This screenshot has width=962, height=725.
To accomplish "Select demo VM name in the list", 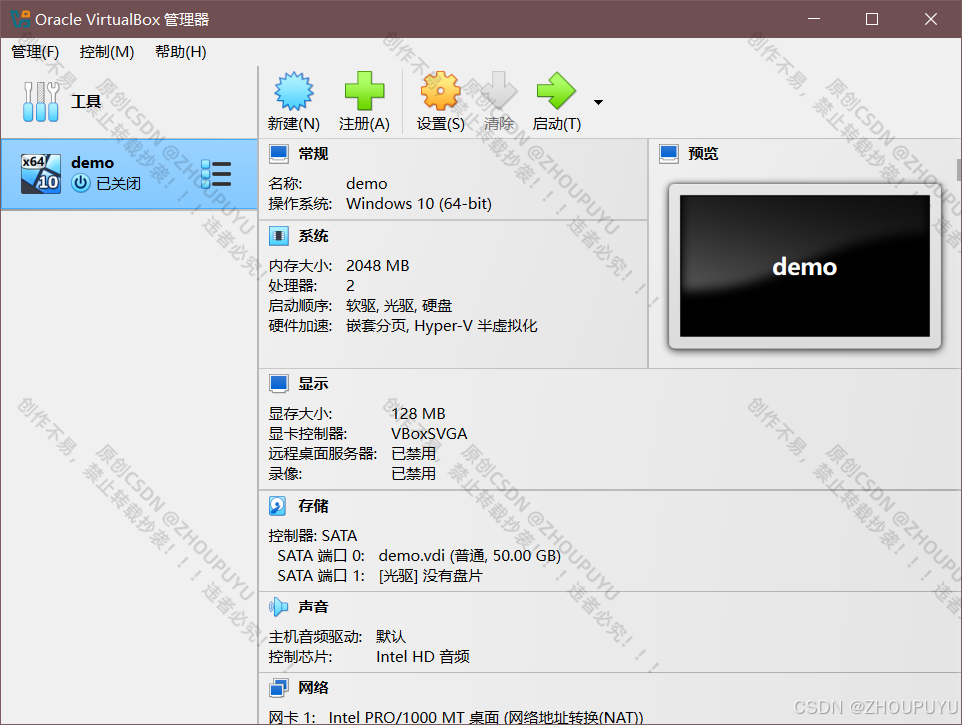I will point(93,163).
